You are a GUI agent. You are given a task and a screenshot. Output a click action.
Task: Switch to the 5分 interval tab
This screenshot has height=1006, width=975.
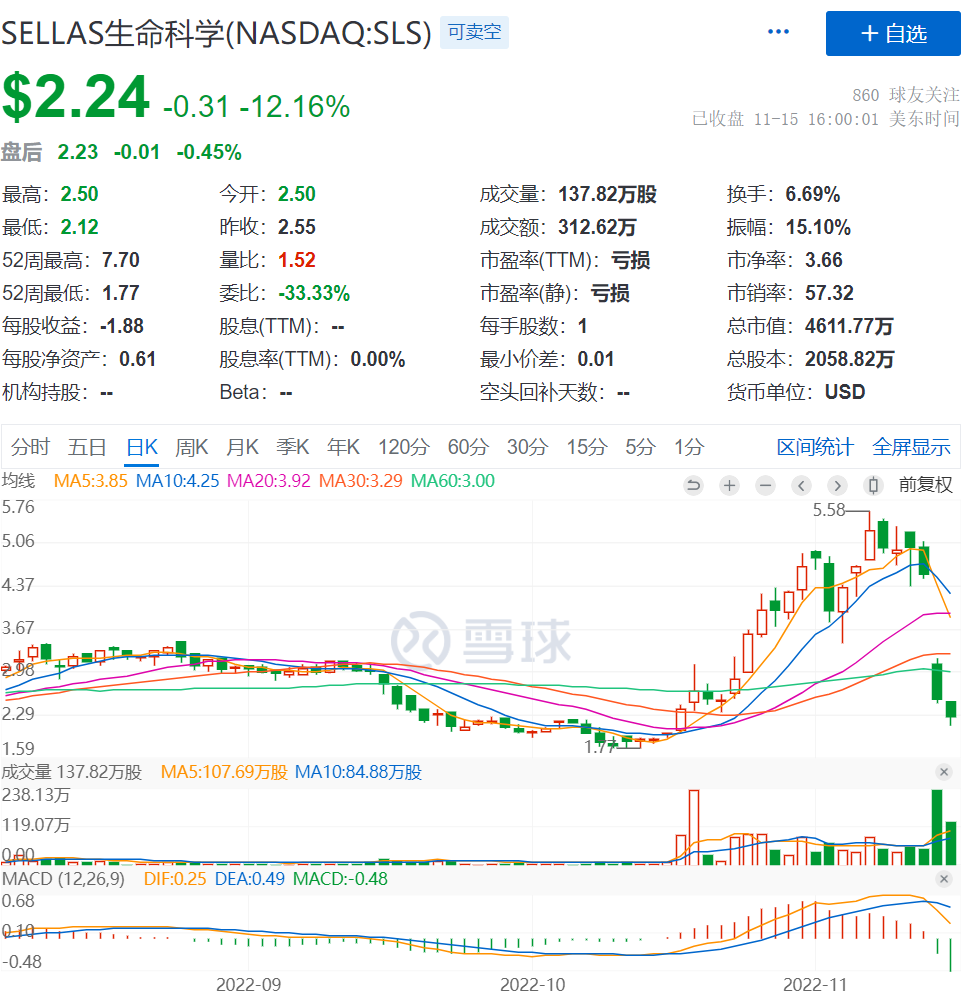tap(640, 447)
